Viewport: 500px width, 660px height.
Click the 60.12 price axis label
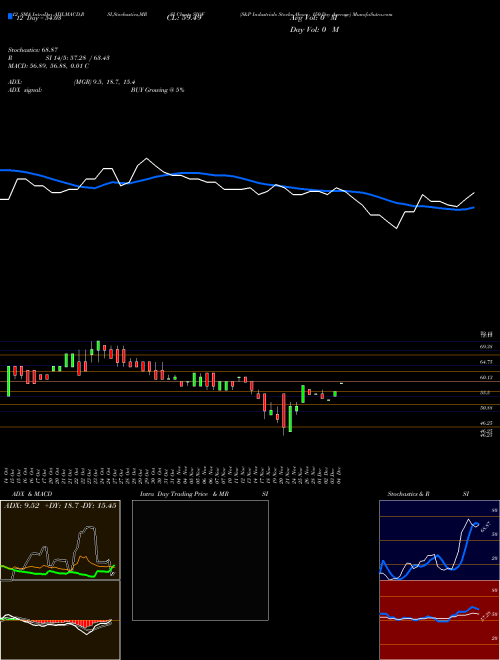[487, 378]
